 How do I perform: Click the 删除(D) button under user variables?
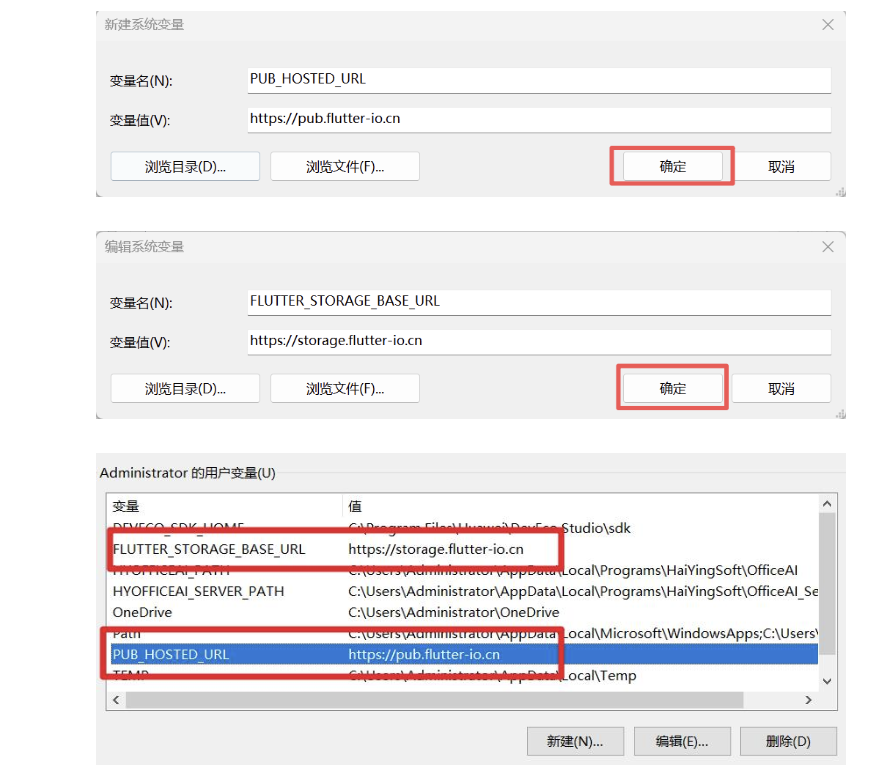pyautogui.click(x=788, y=741)
